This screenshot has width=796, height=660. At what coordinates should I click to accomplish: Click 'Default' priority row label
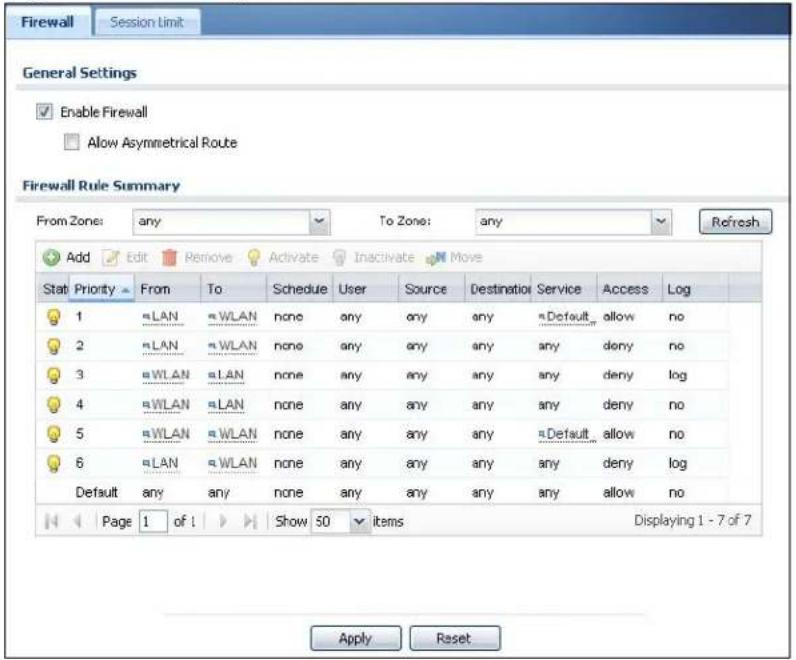(x=96, y=492)
